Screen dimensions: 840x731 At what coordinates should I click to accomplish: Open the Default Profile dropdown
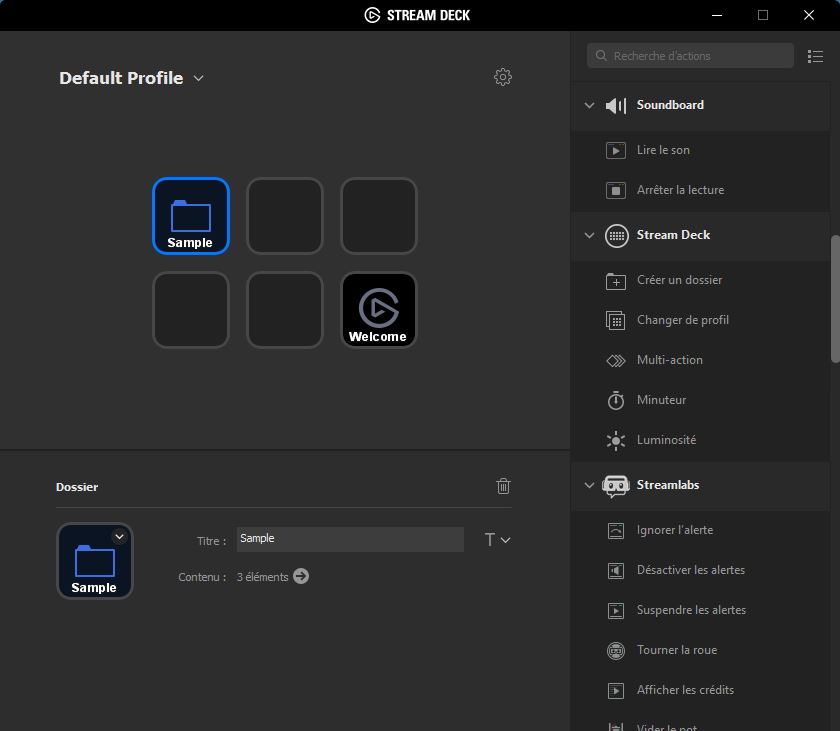[198, 78]
